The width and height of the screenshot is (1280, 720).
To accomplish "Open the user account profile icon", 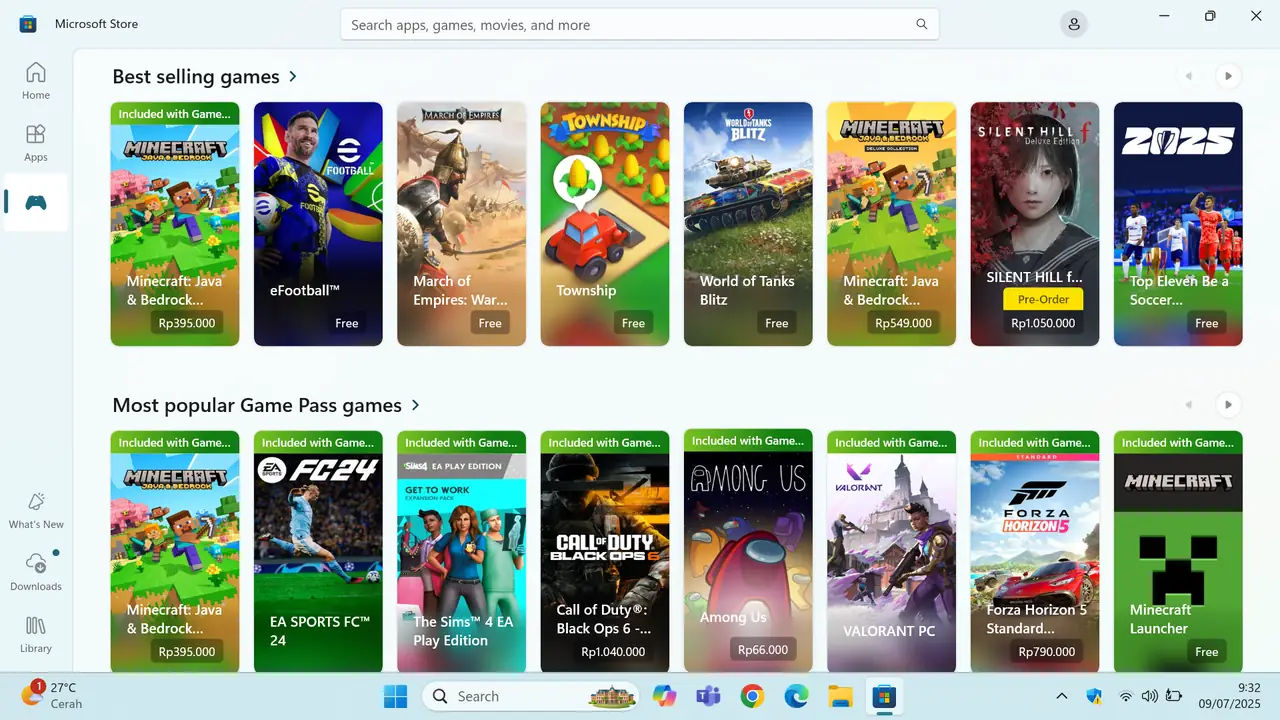I will pyautogui.click(x=1074, y=24).
